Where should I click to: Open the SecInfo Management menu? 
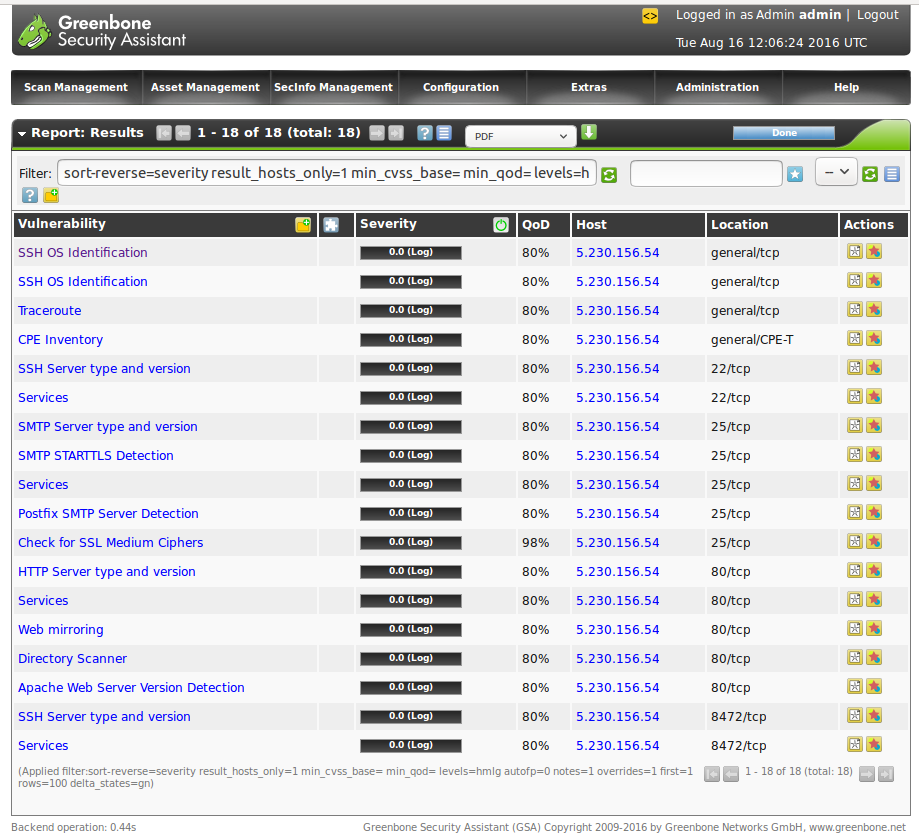[x=333, y=87]
